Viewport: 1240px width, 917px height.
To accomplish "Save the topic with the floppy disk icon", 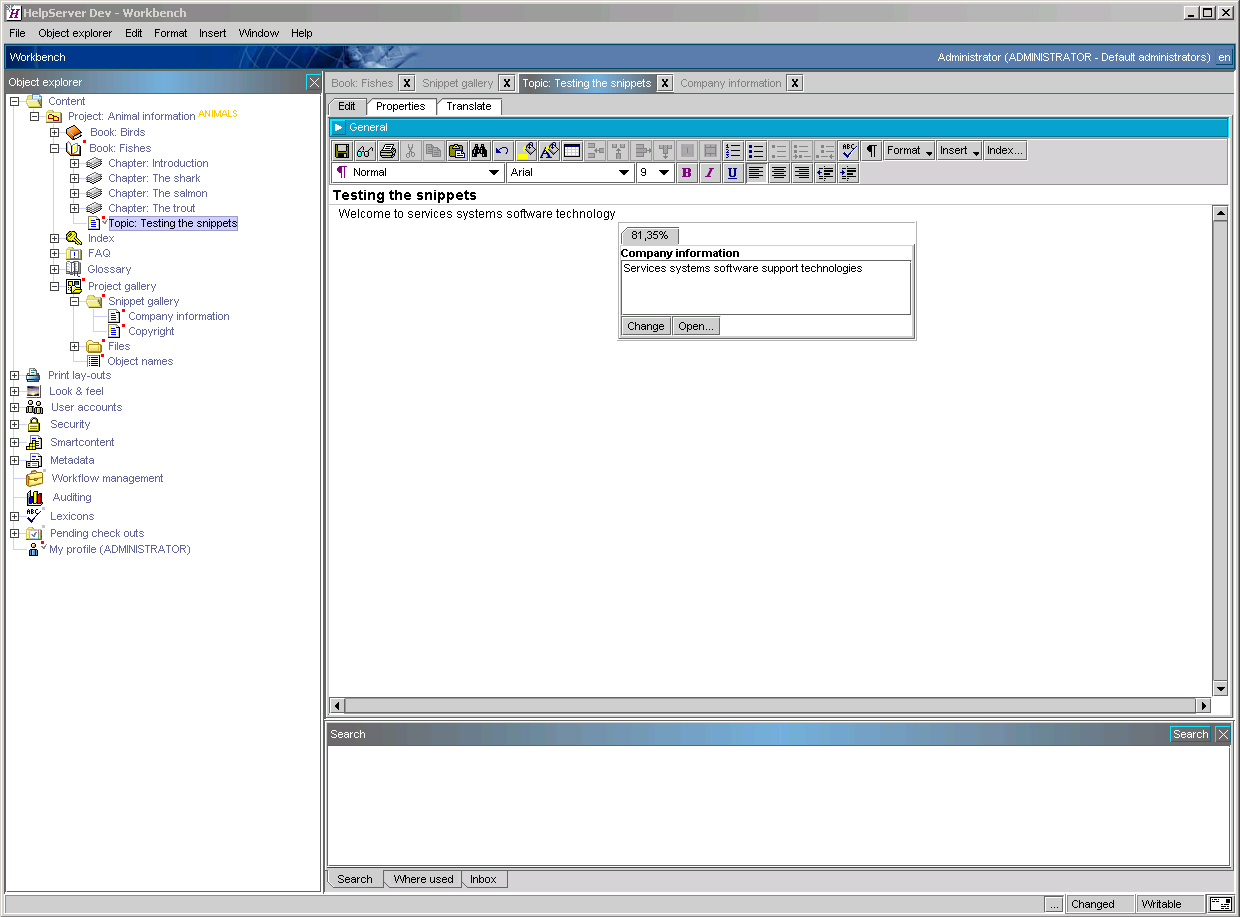I will (342, 151).
